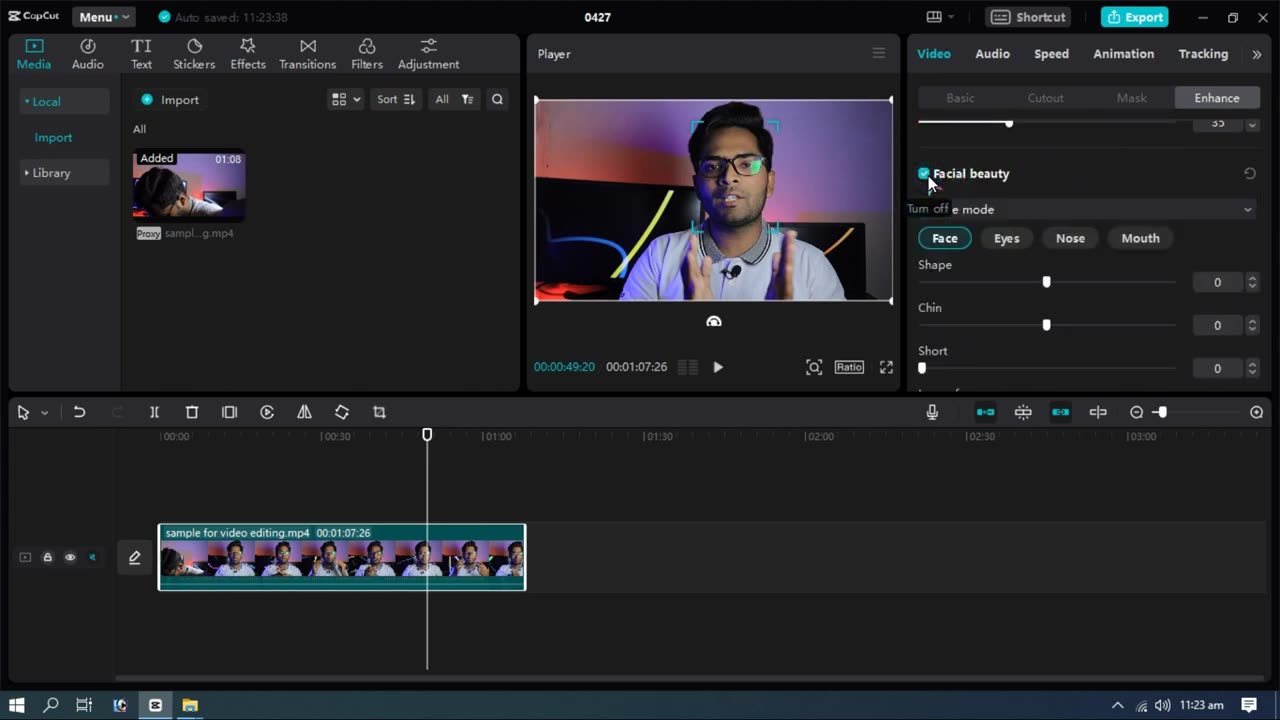Select the Mouth beauty option

coord(1140,238)
